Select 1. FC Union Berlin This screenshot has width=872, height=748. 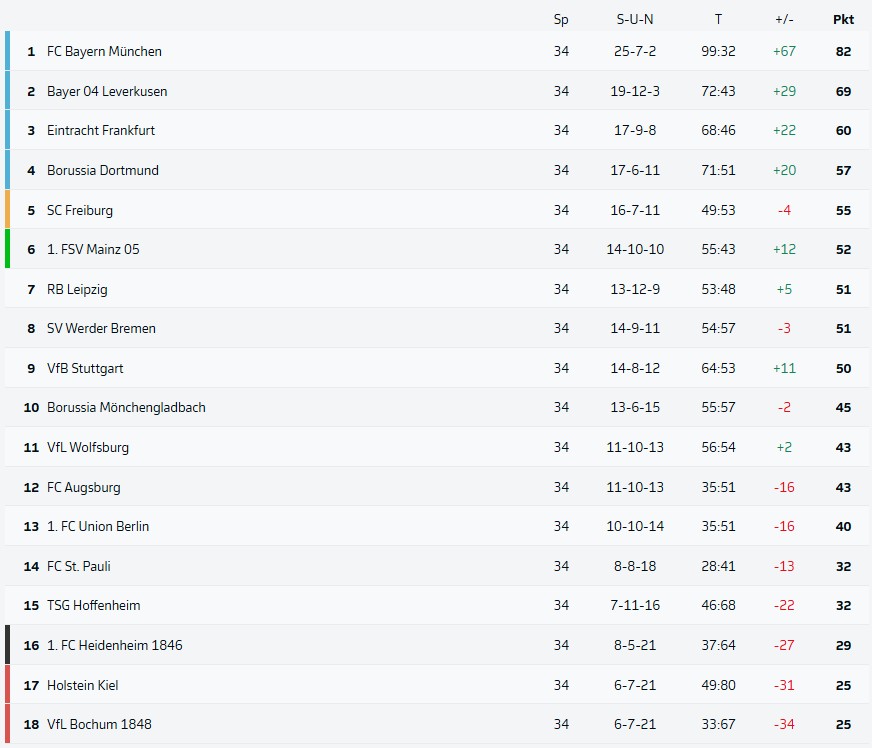pyautogui.click(x=98, y=526)
